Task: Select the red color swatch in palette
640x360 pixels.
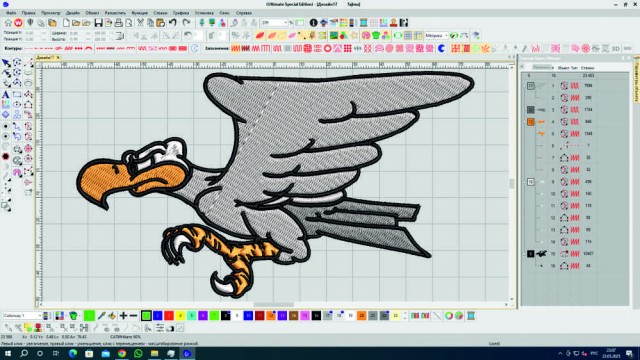Action: pos(169,316)
